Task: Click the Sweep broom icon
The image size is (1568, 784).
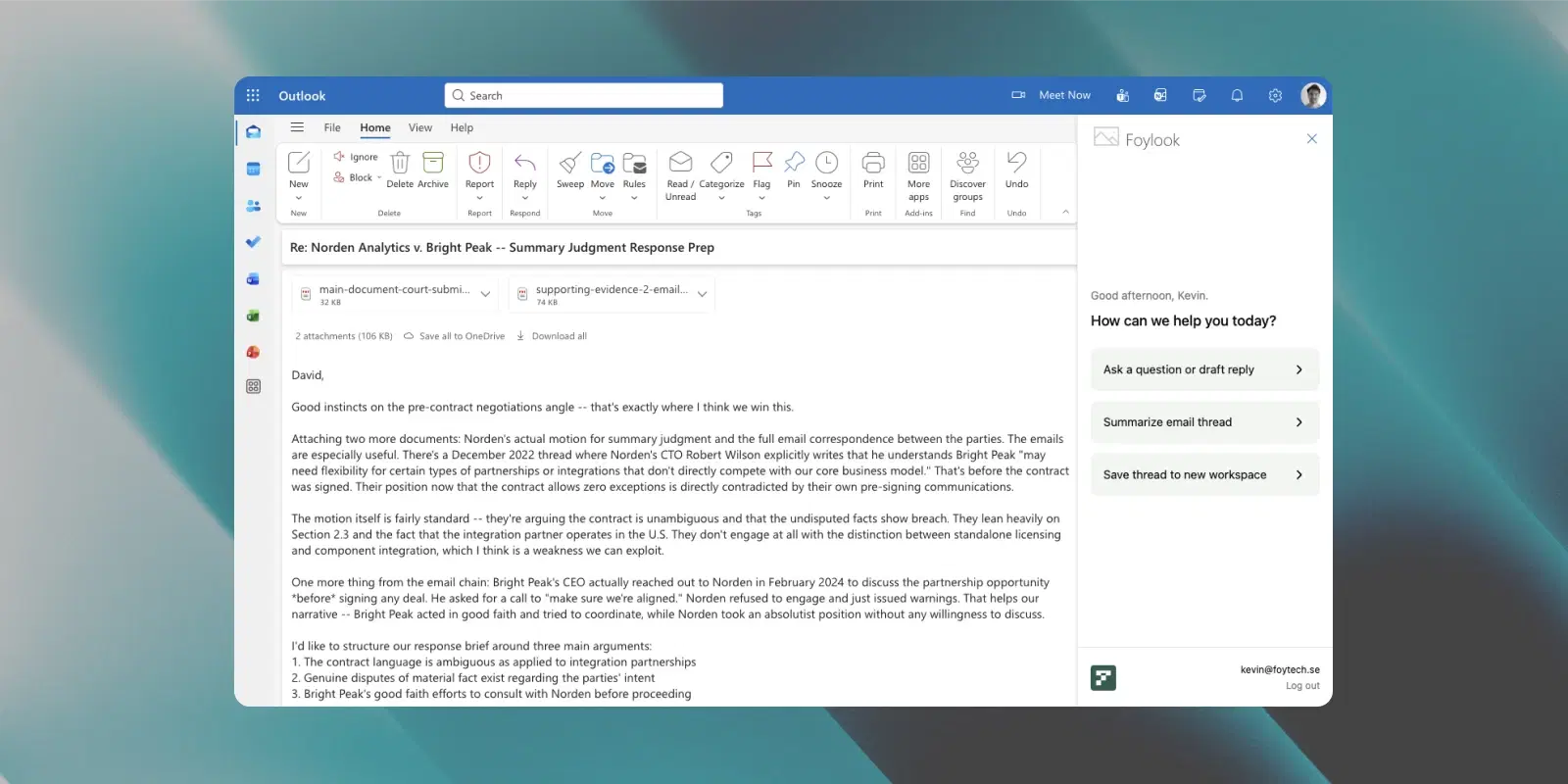Action: (570, 162)
